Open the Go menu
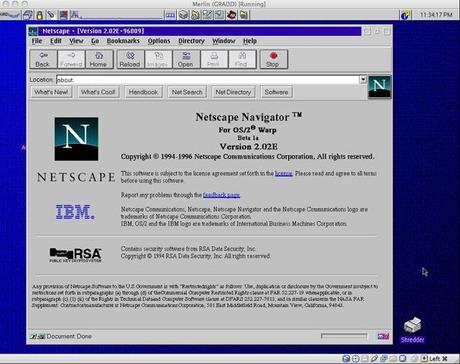This screenshot has height=364, width=460. 95,41
